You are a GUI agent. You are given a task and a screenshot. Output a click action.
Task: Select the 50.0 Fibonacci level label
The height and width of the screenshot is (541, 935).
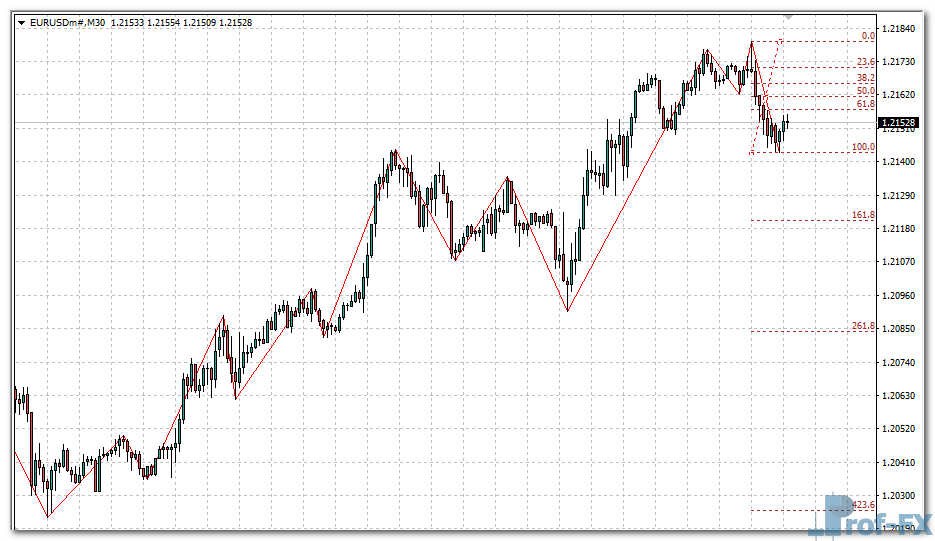pos(865,91)
